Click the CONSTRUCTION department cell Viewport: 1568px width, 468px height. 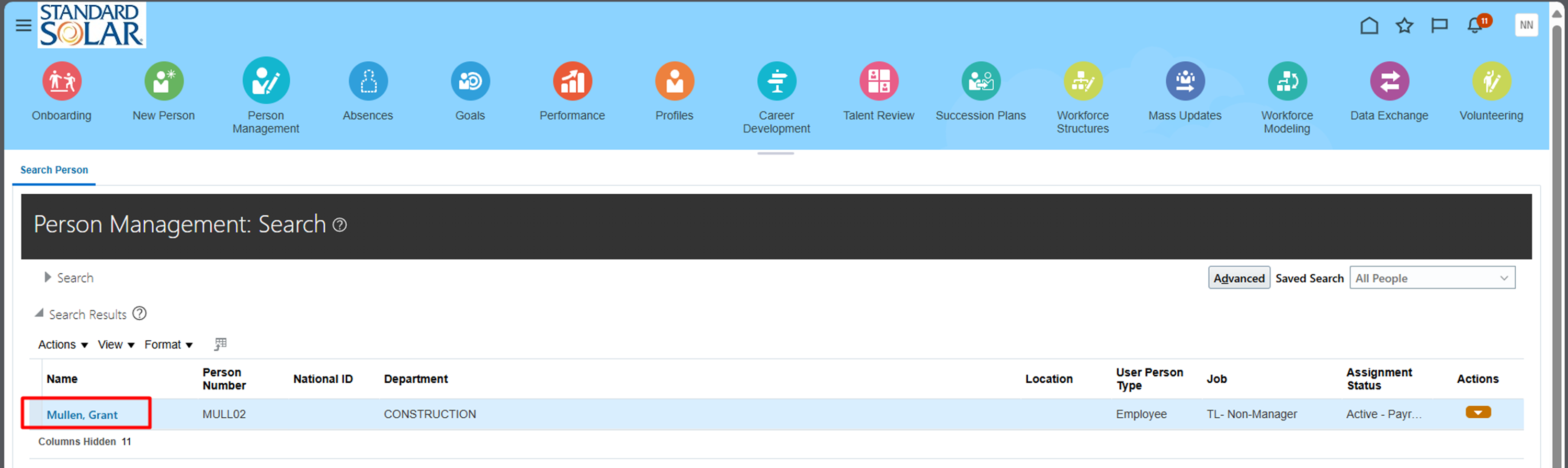[x=430, y=415]
